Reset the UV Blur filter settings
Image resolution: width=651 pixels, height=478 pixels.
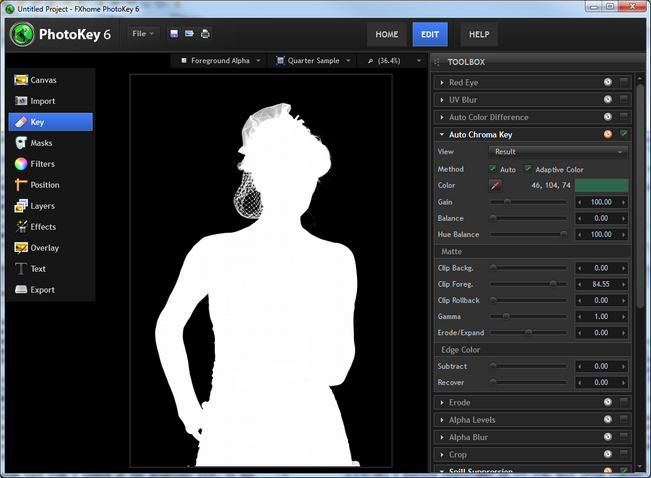tap(608, 99)
